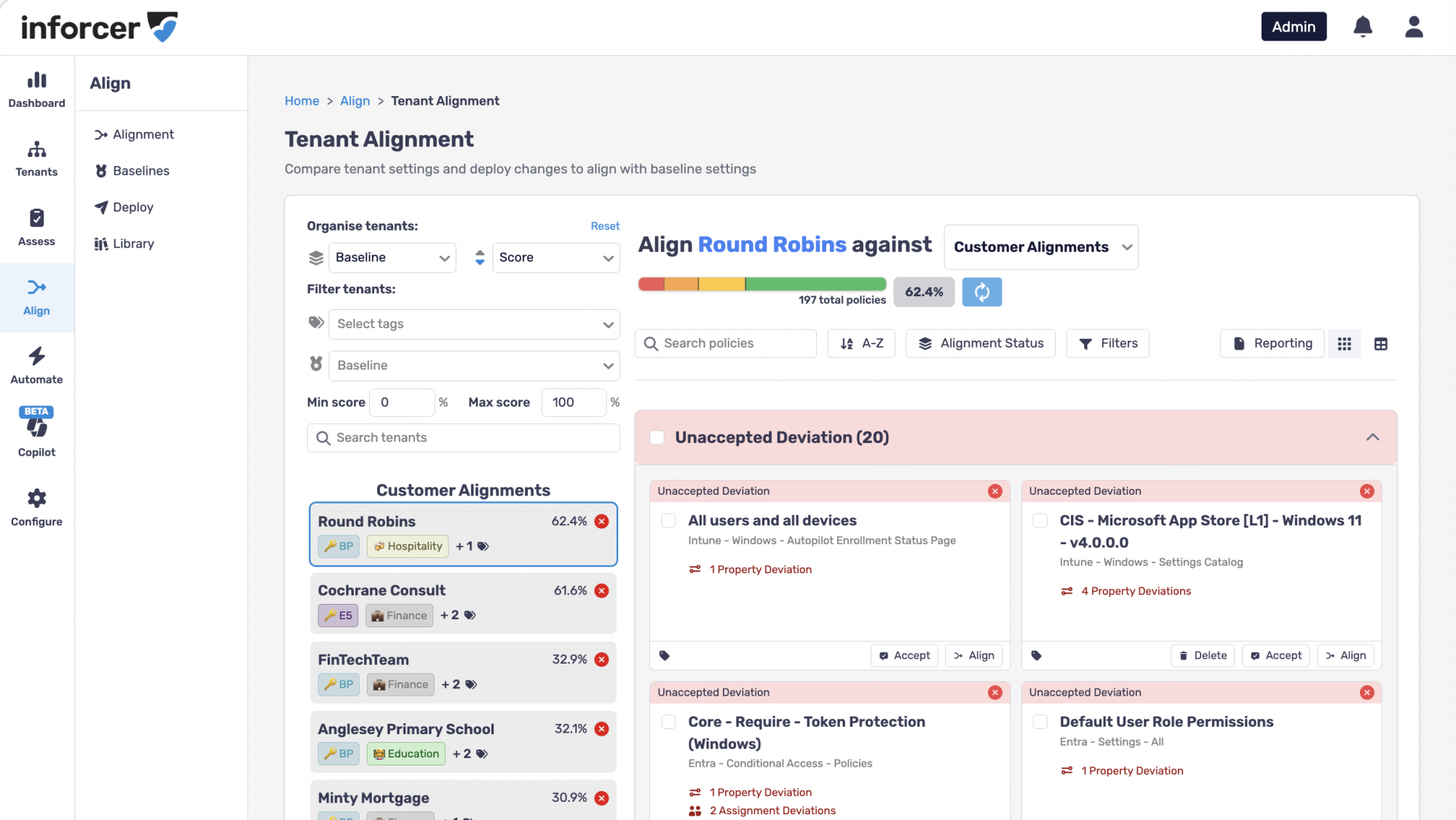Click the Search tenants field
This screenshot has height=820, width=1456.
tap(463, 437)
